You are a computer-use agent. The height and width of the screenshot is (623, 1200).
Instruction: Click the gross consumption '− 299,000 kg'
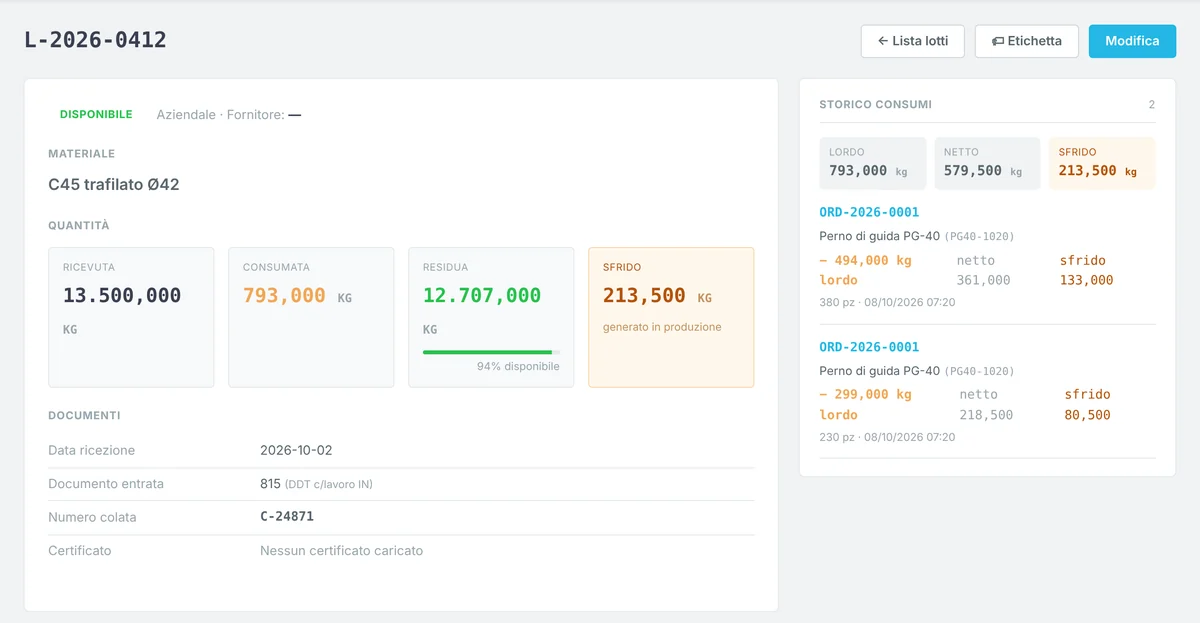[x=865, y=395]
